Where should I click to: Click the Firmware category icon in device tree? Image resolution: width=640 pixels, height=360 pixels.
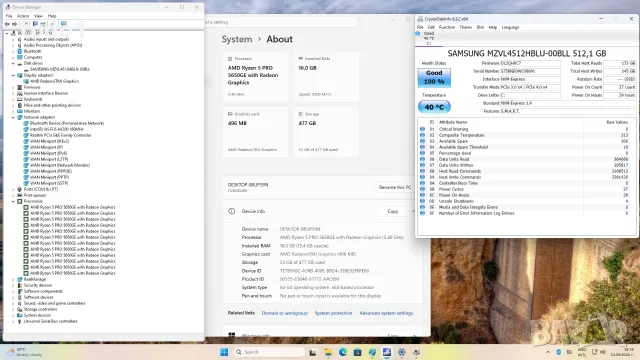coord(20,87)
